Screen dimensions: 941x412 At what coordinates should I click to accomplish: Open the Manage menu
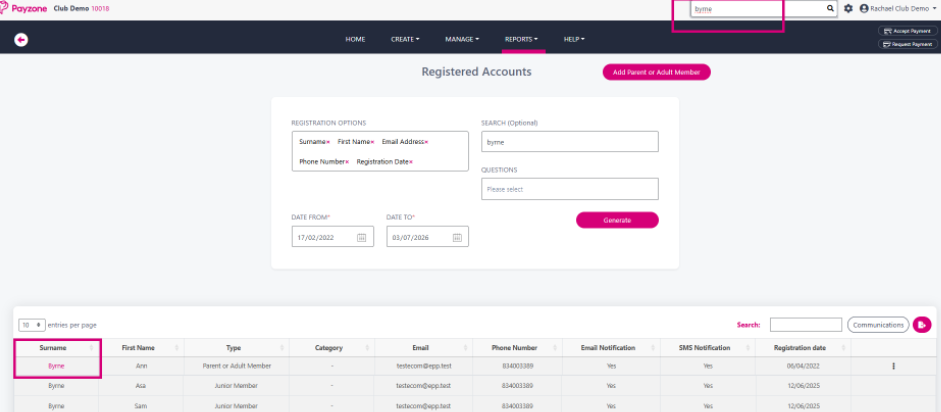click(x=462, y=39)
